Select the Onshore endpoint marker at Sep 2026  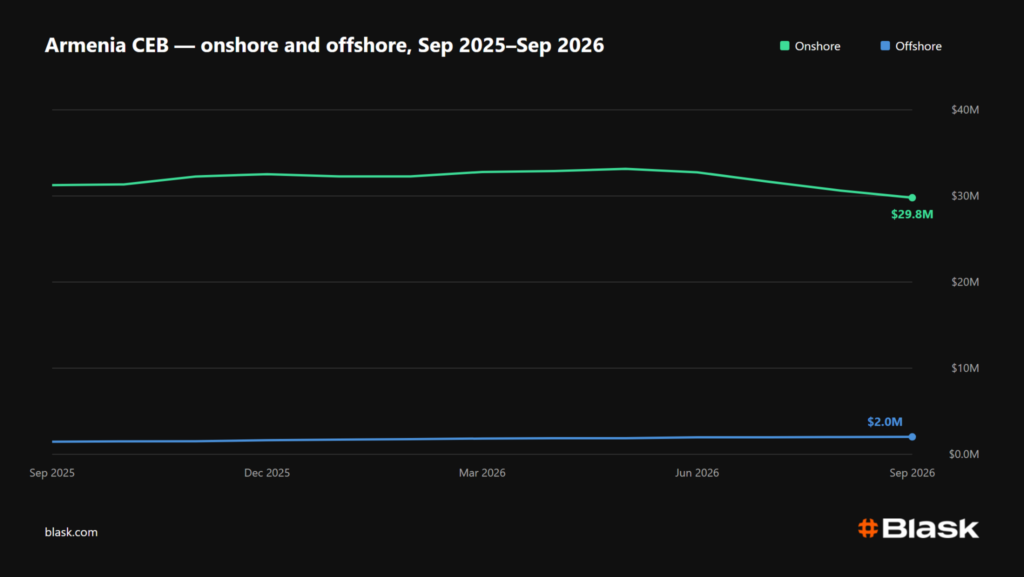coord(912,198)
